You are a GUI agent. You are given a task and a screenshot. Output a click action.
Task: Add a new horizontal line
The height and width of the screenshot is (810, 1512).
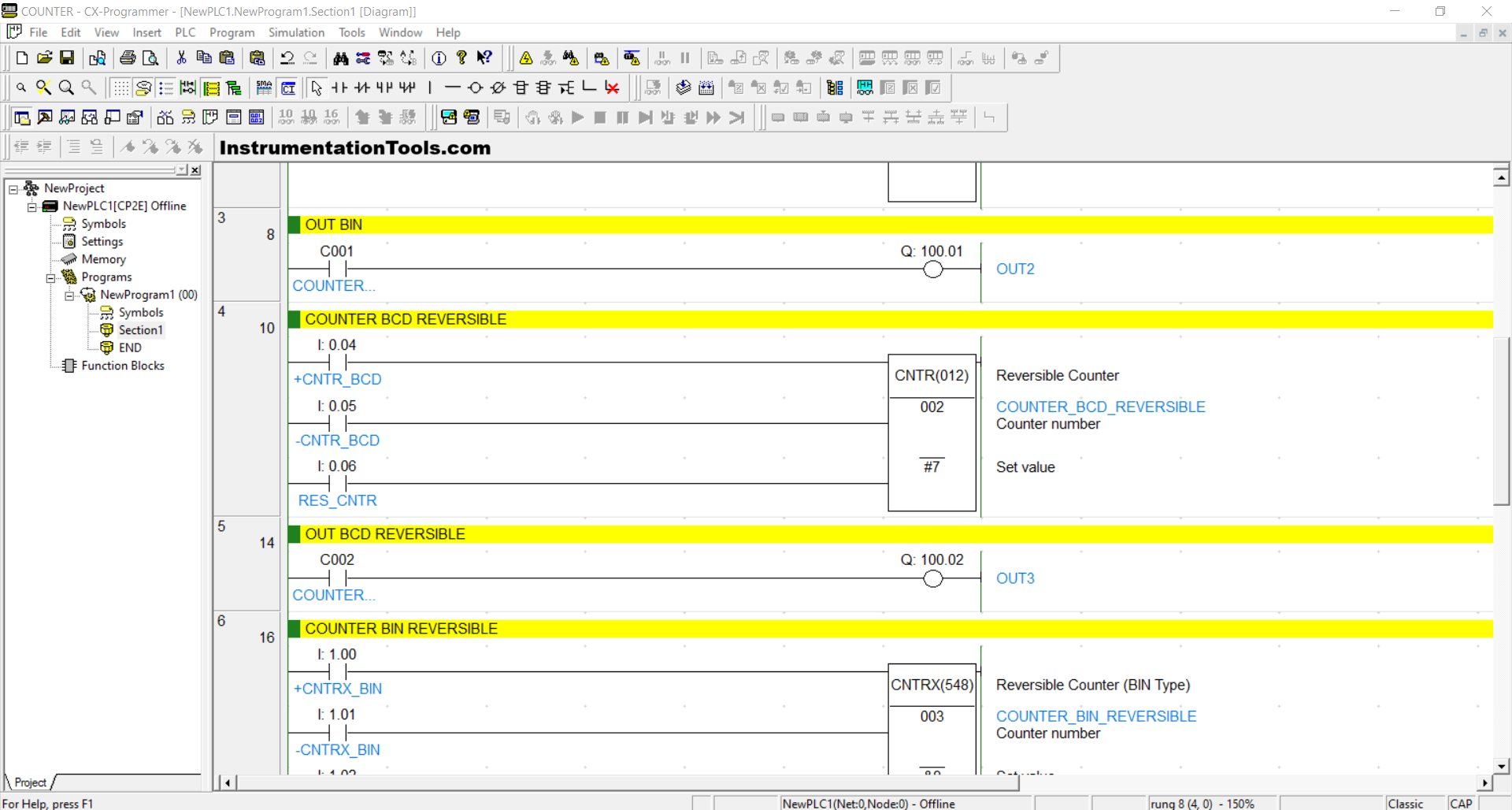(x=452, y=87)
